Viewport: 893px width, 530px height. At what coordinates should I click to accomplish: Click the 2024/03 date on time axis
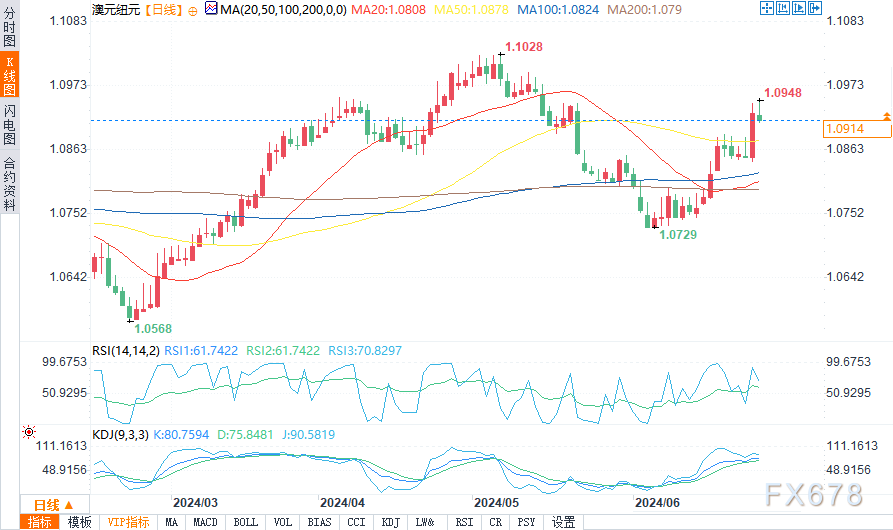pyautogui.click(x=195, y=503)
